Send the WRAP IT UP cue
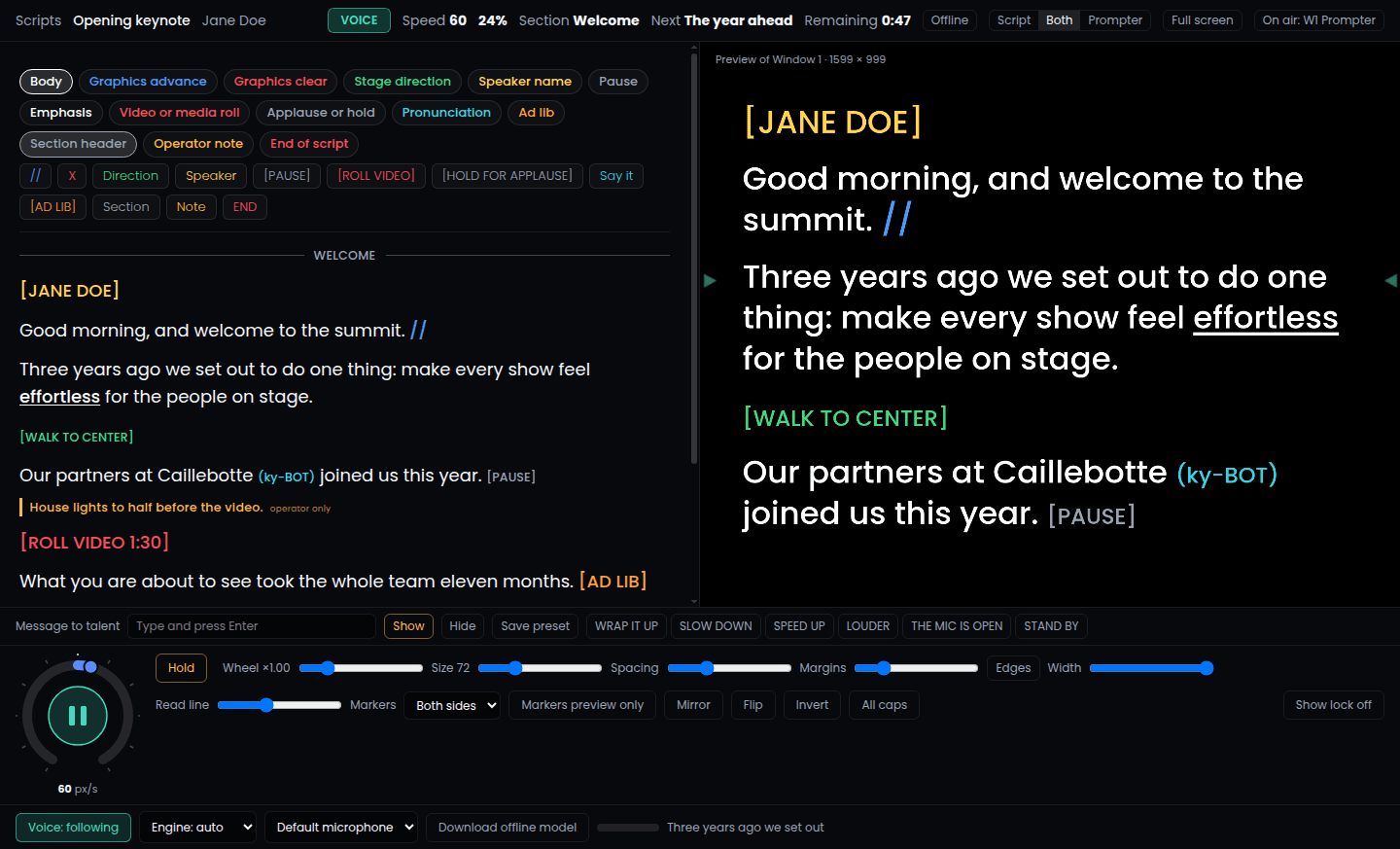Viewport: 1400px width, 849px height. click(x=626, y=626)
